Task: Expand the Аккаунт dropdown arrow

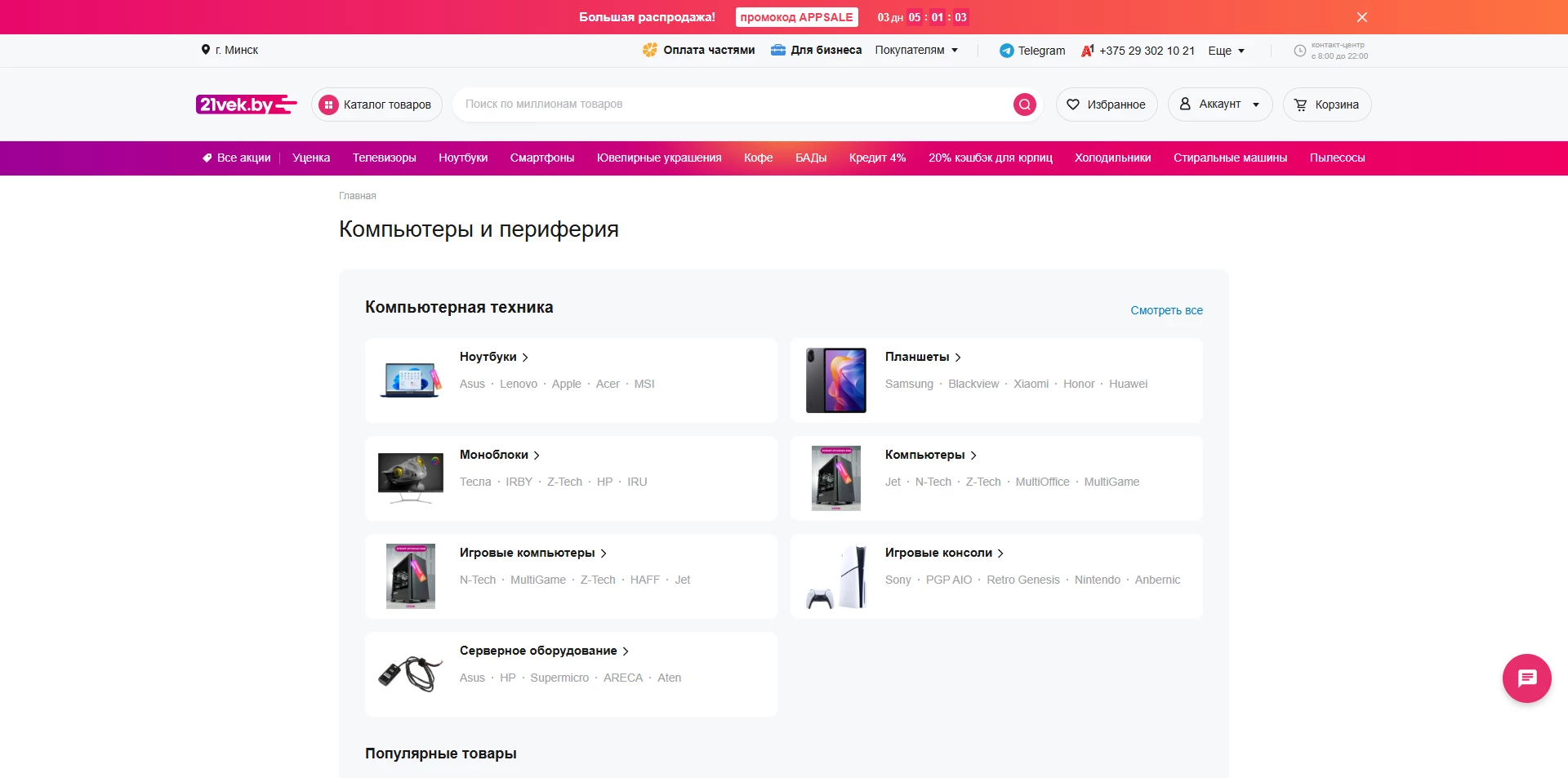Action: [1255, 104]
